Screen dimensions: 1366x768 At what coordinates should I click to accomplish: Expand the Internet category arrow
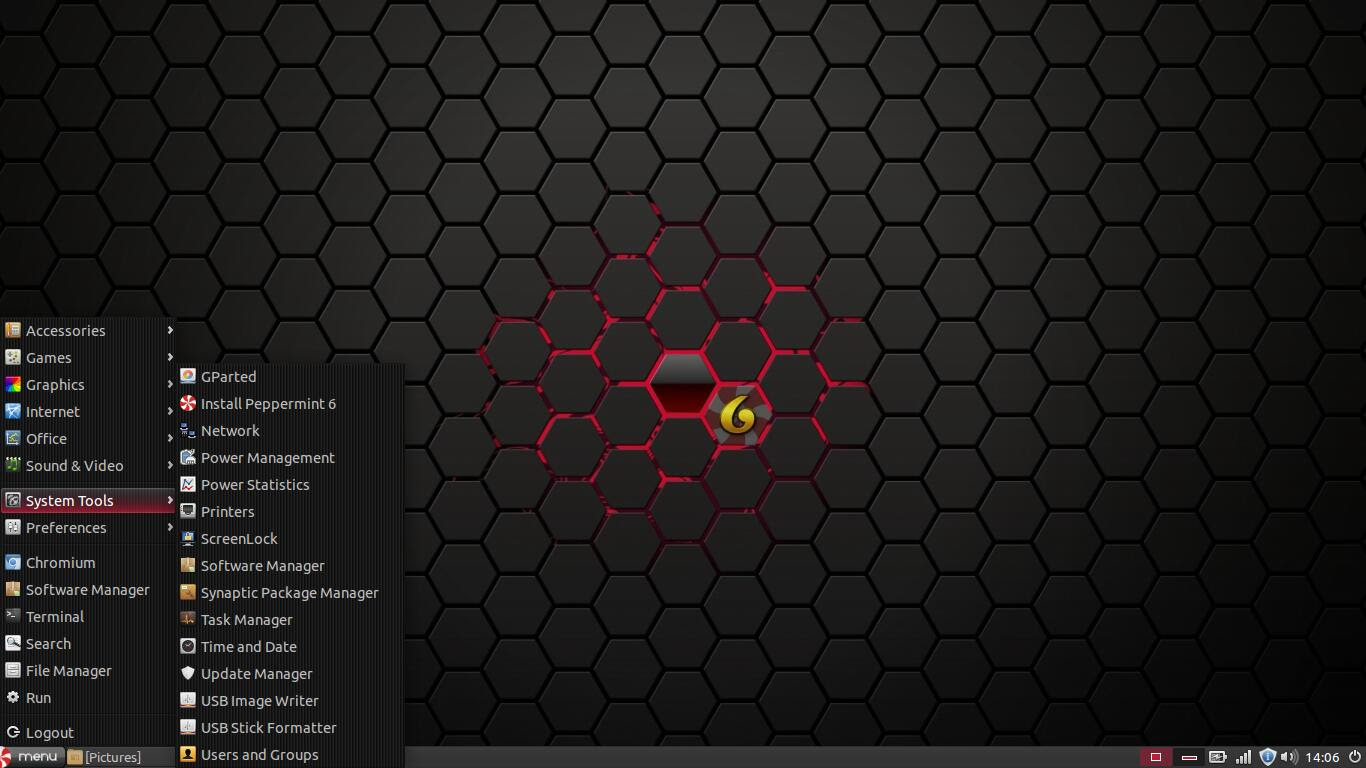170,411
